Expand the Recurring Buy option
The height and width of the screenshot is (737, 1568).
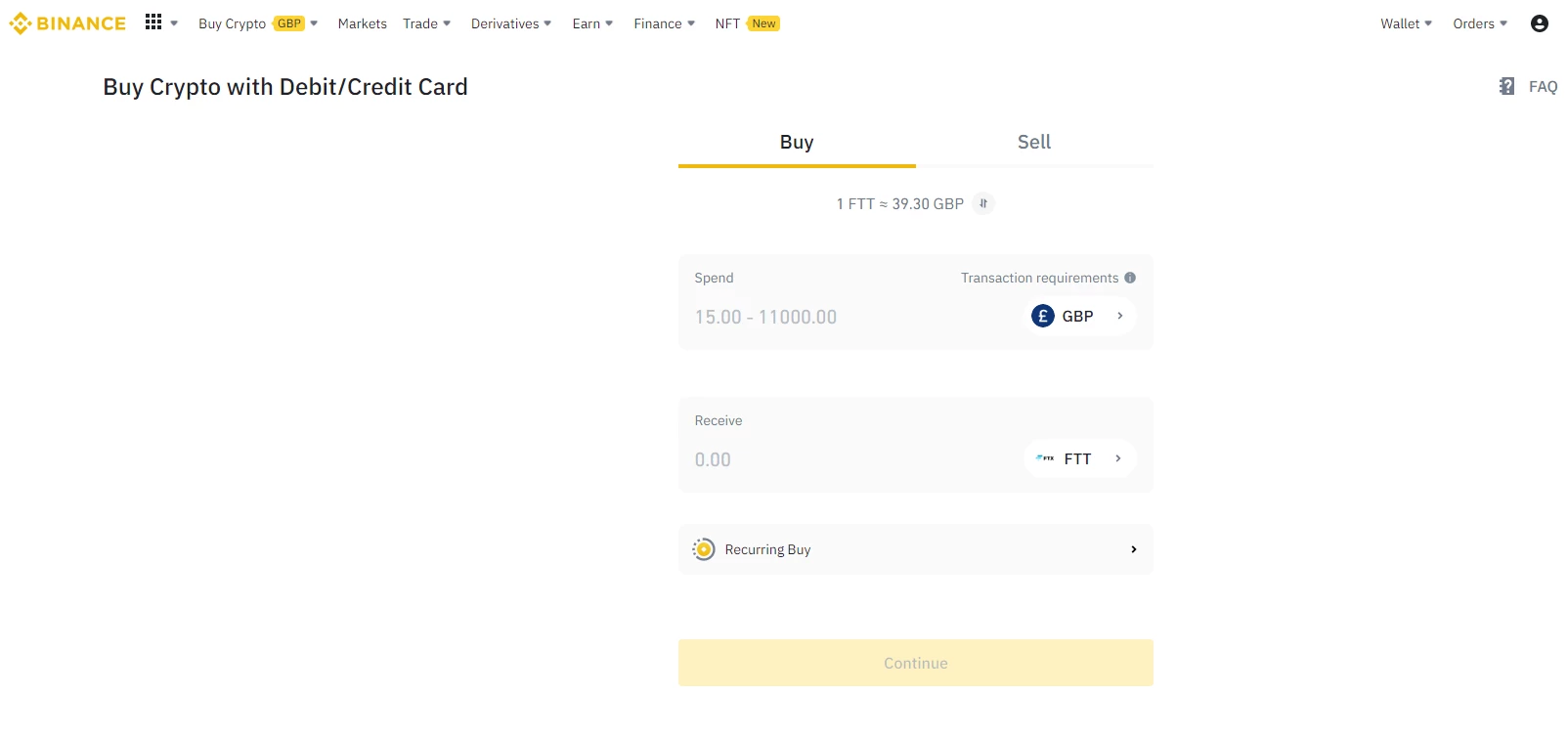(x=1133, y=549)
